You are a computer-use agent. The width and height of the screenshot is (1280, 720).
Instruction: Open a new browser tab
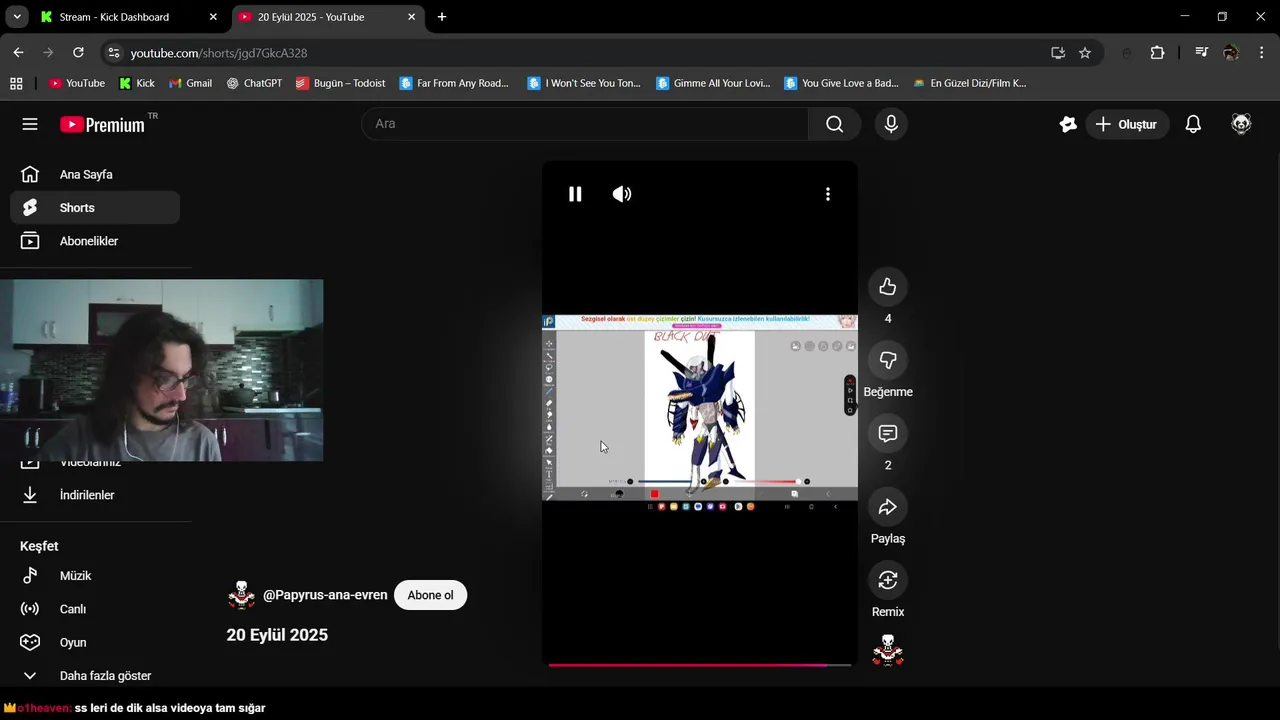pyautogui.click(x=442, y=17)
